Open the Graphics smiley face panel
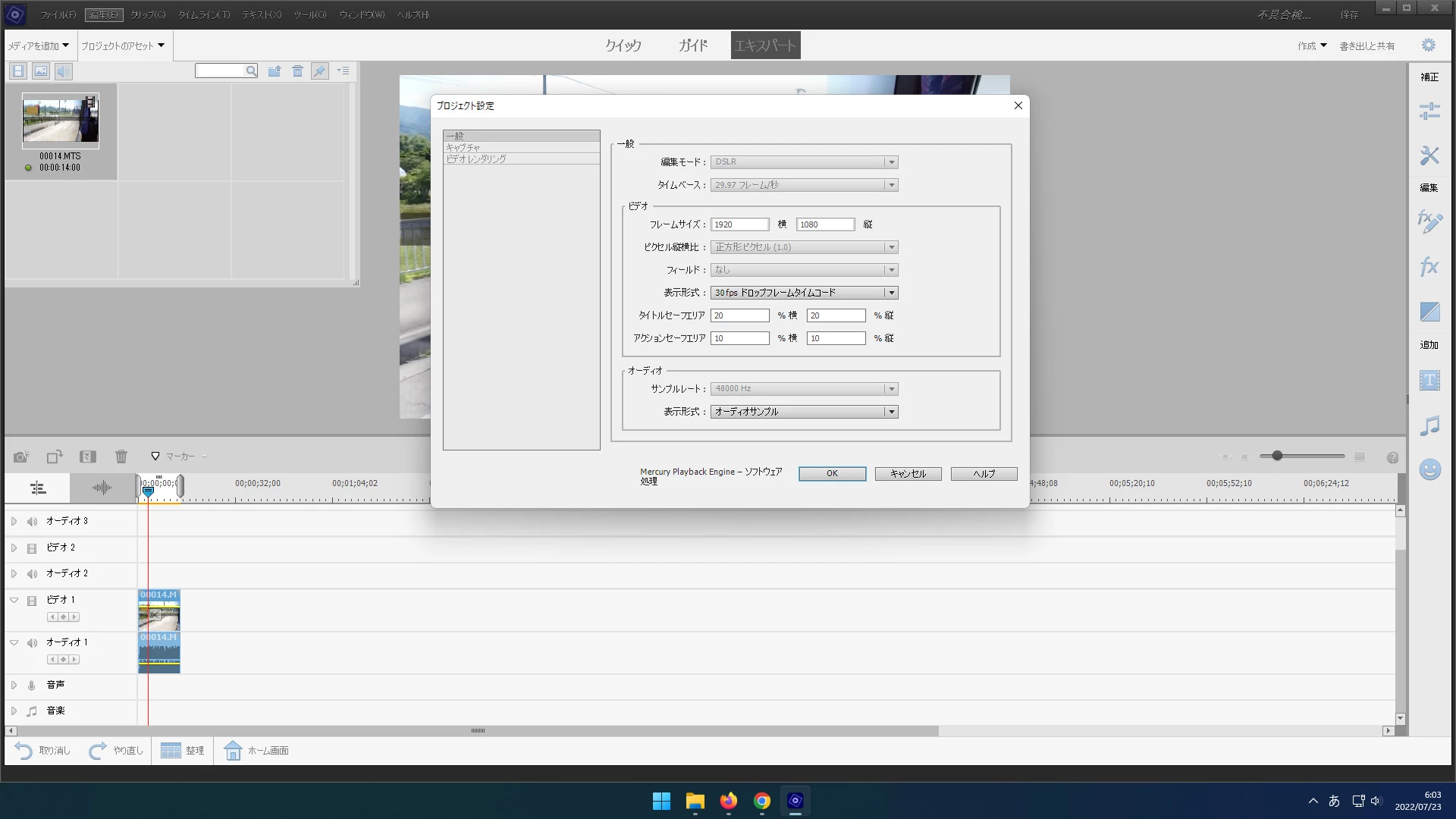This screenshot has width=1456, height=819. pyautogui.click(x=1429, y=469)
